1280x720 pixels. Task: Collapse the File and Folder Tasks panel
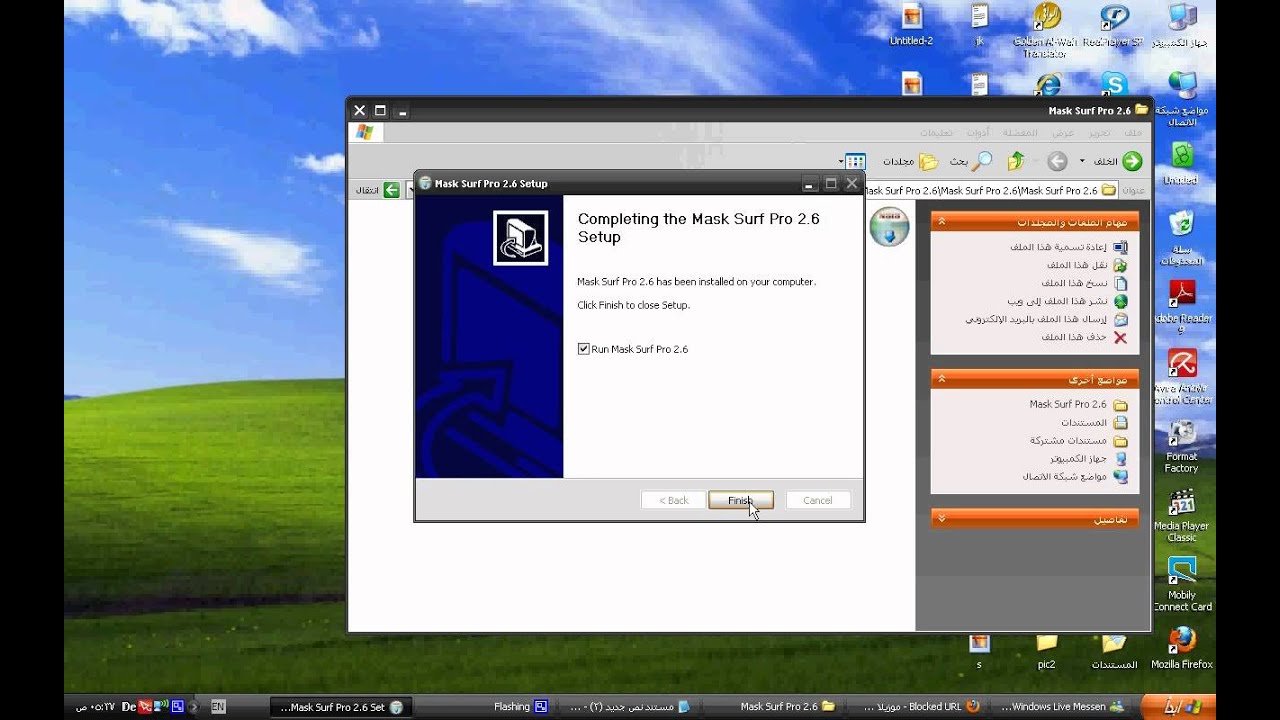click(942, 222)
